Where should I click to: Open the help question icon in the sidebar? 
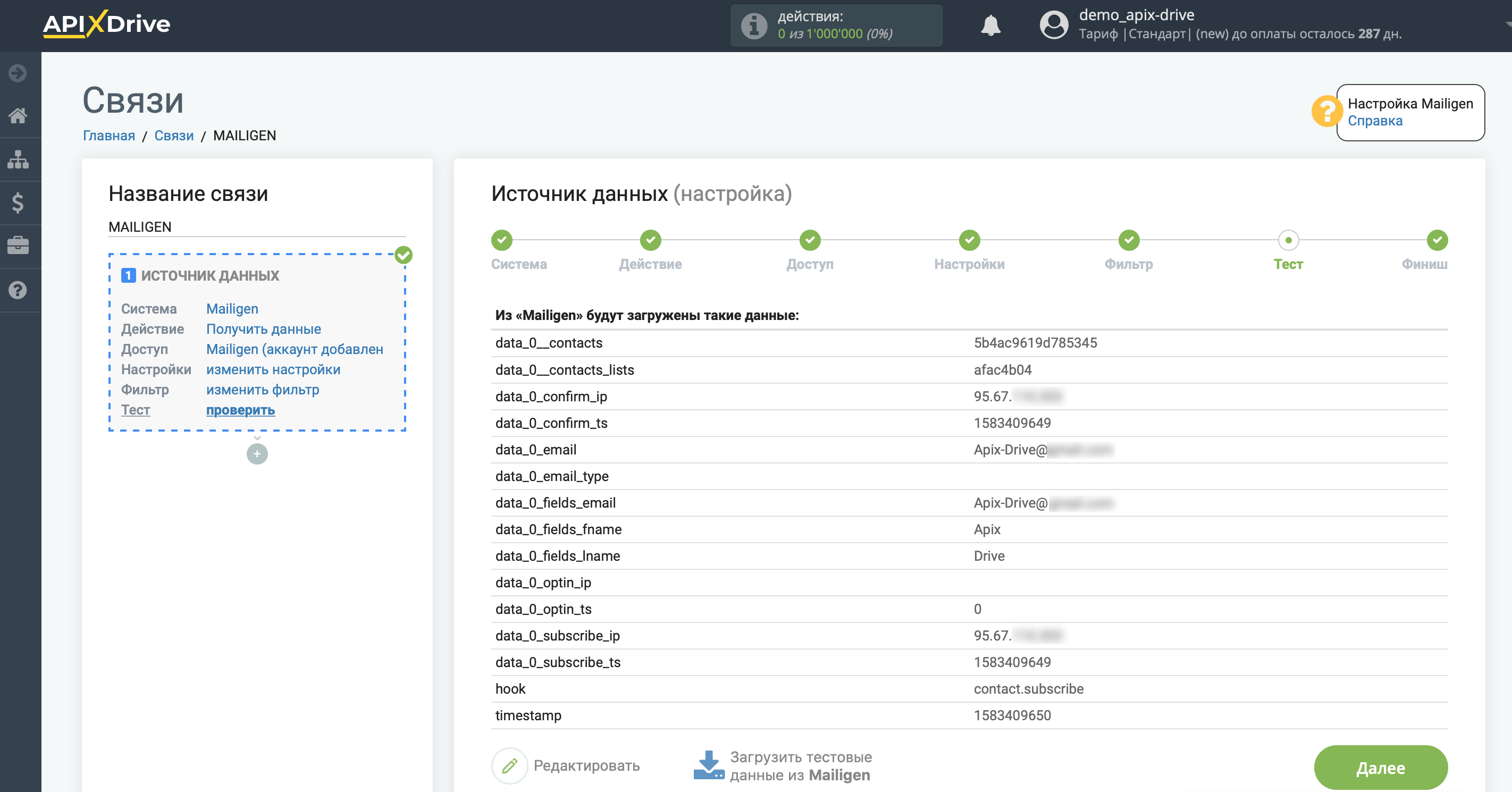pos(18,290)
